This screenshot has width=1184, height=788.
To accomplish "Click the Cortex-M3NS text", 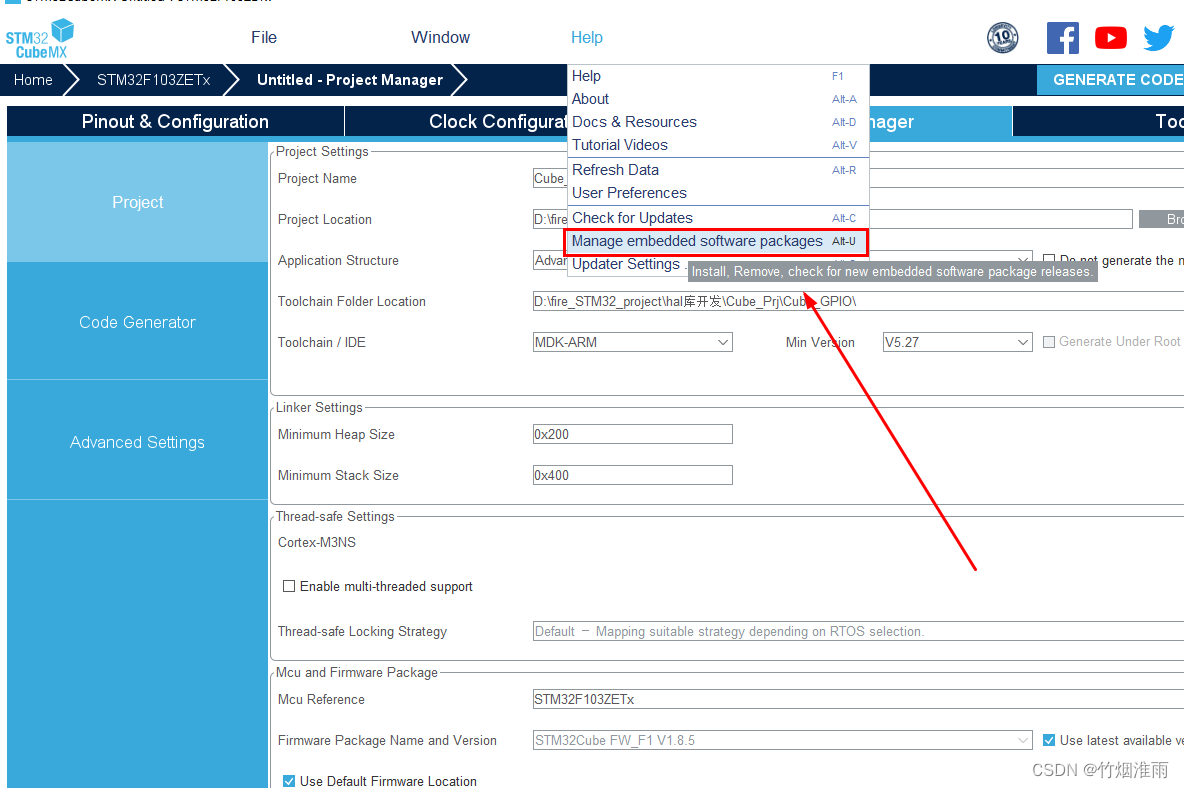I will coord(316,542).
